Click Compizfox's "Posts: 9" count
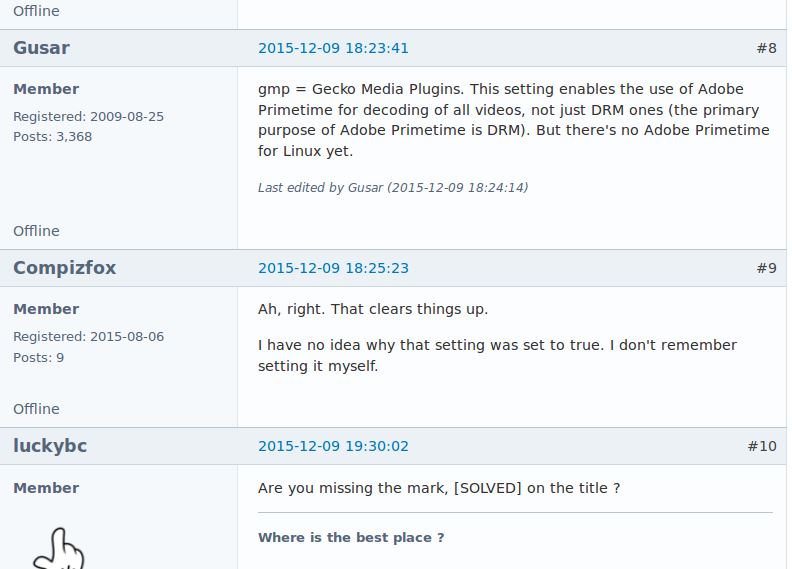 click(x=38, y=358)
